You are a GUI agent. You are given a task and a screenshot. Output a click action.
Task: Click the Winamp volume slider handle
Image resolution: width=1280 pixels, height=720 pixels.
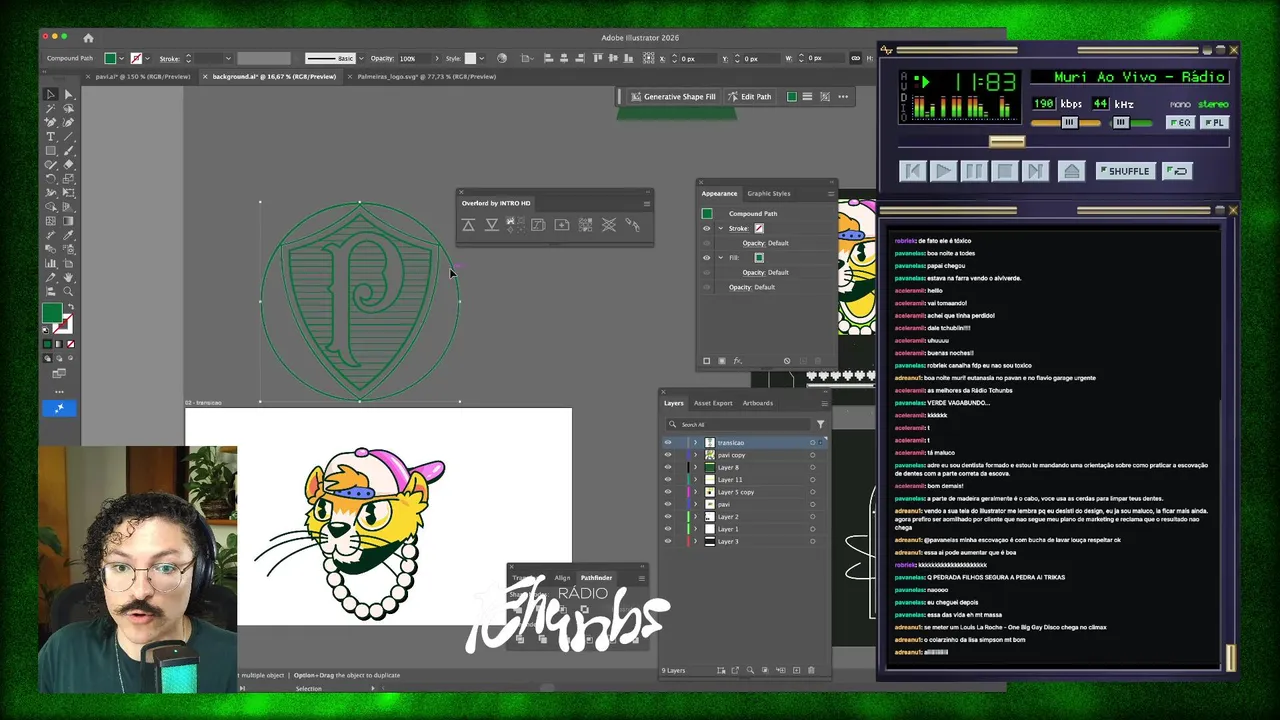pyautogui.click(x=1069, y=123)
